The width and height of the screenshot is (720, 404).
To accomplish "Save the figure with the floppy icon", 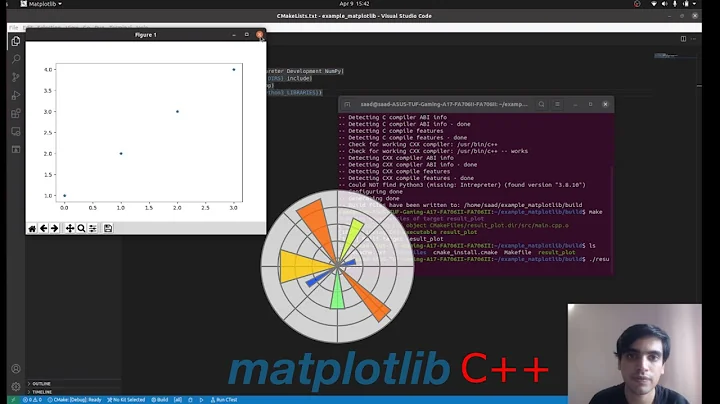I will click(108, 228).
